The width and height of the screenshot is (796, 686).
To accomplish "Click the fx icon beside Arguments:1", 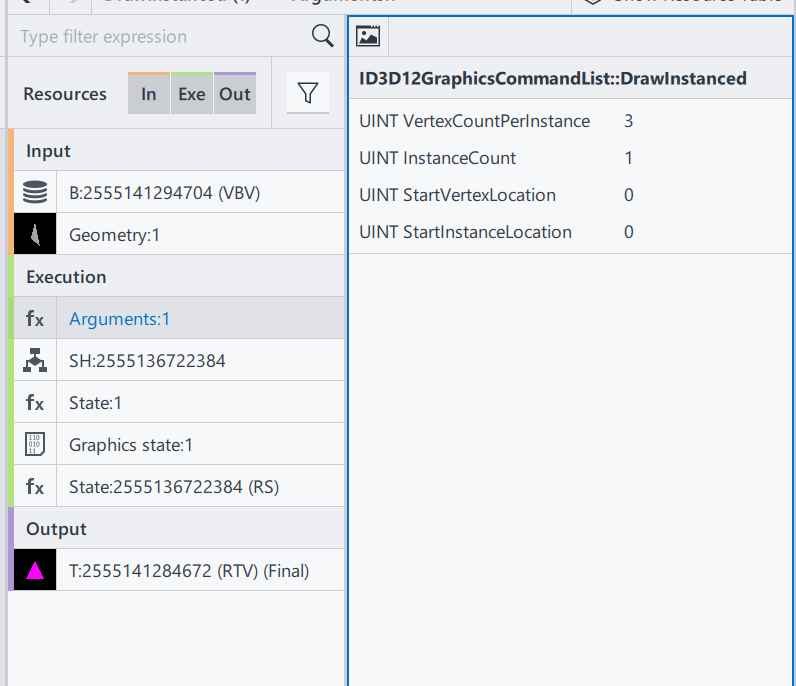I will pyautogui.click(x=35, y=319).
